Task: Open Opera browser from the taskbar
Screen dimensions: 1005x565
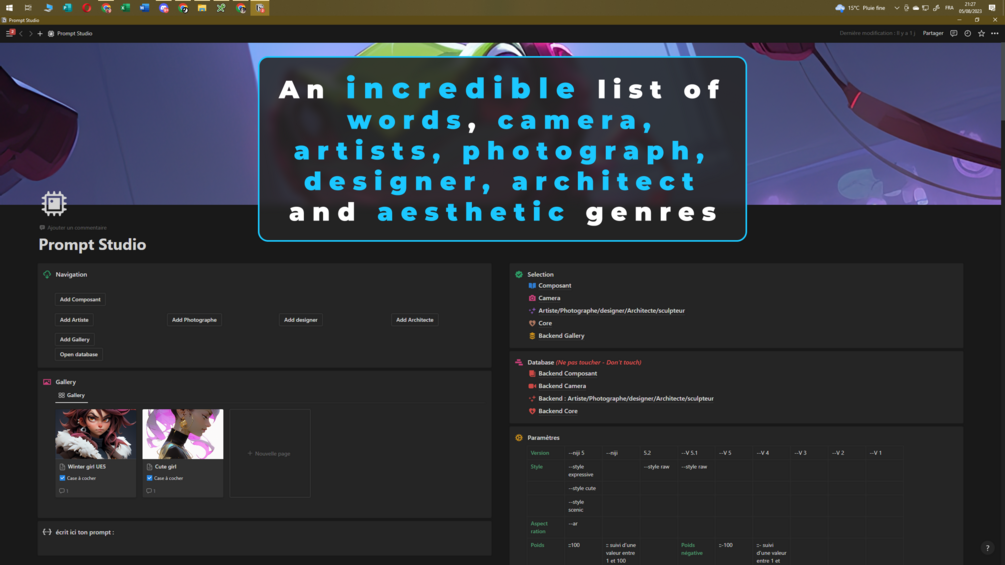Action: coord(87,8)
